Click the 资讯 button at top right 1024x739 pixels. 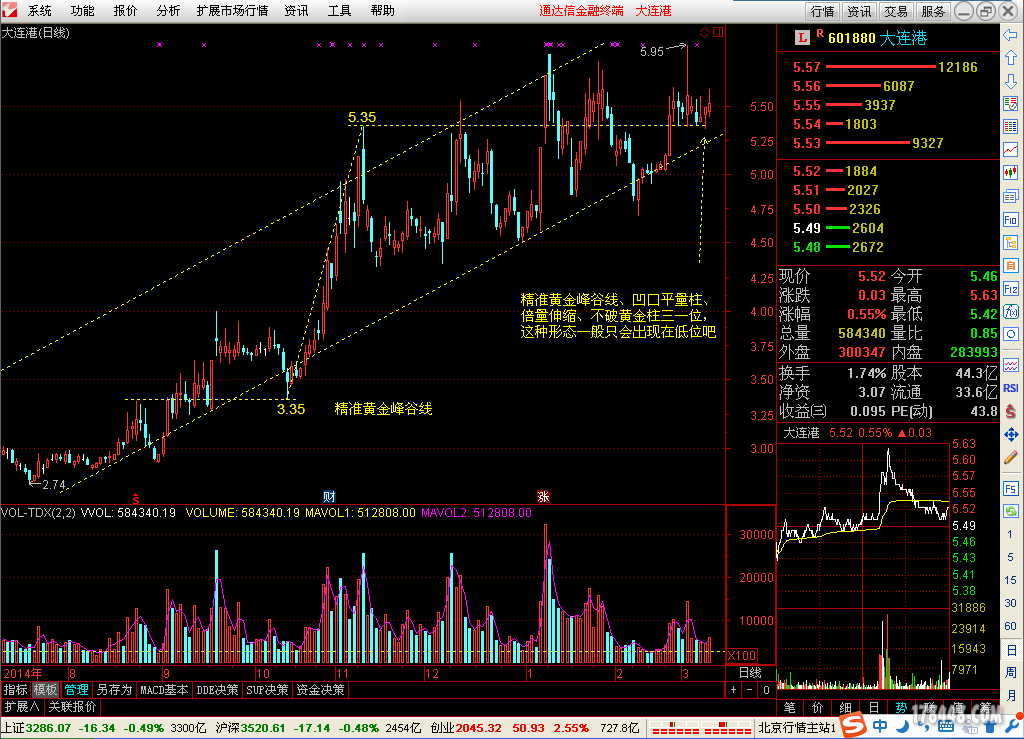pos(859,11)
